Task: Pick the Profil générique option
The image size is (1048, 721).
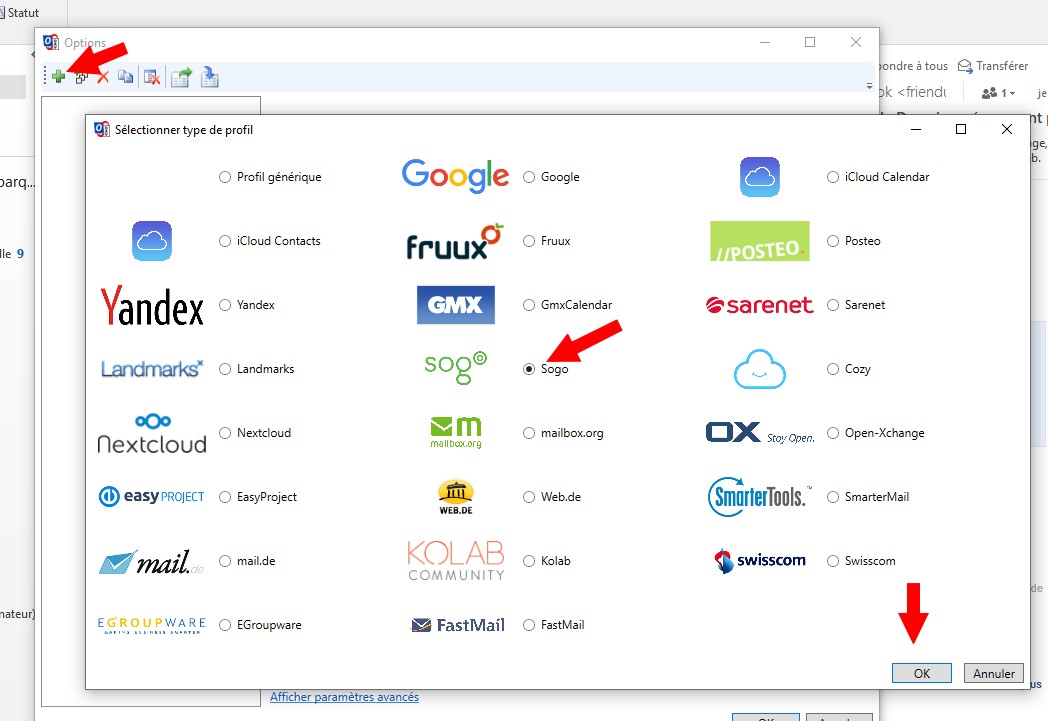Action: click(x=225, y=177)
